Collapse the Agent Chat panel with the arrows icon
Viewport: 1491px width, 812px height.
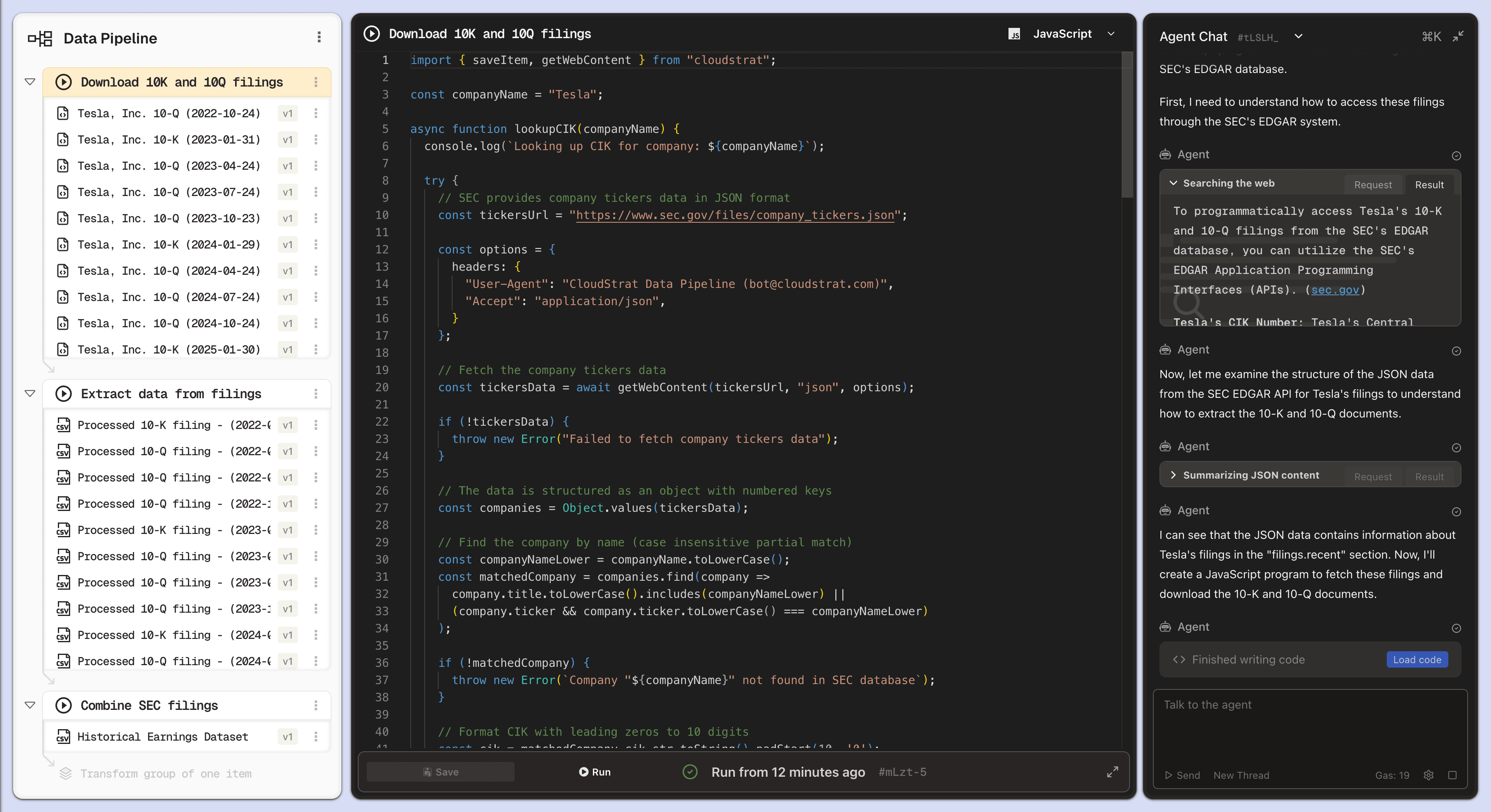point(1458,36)
